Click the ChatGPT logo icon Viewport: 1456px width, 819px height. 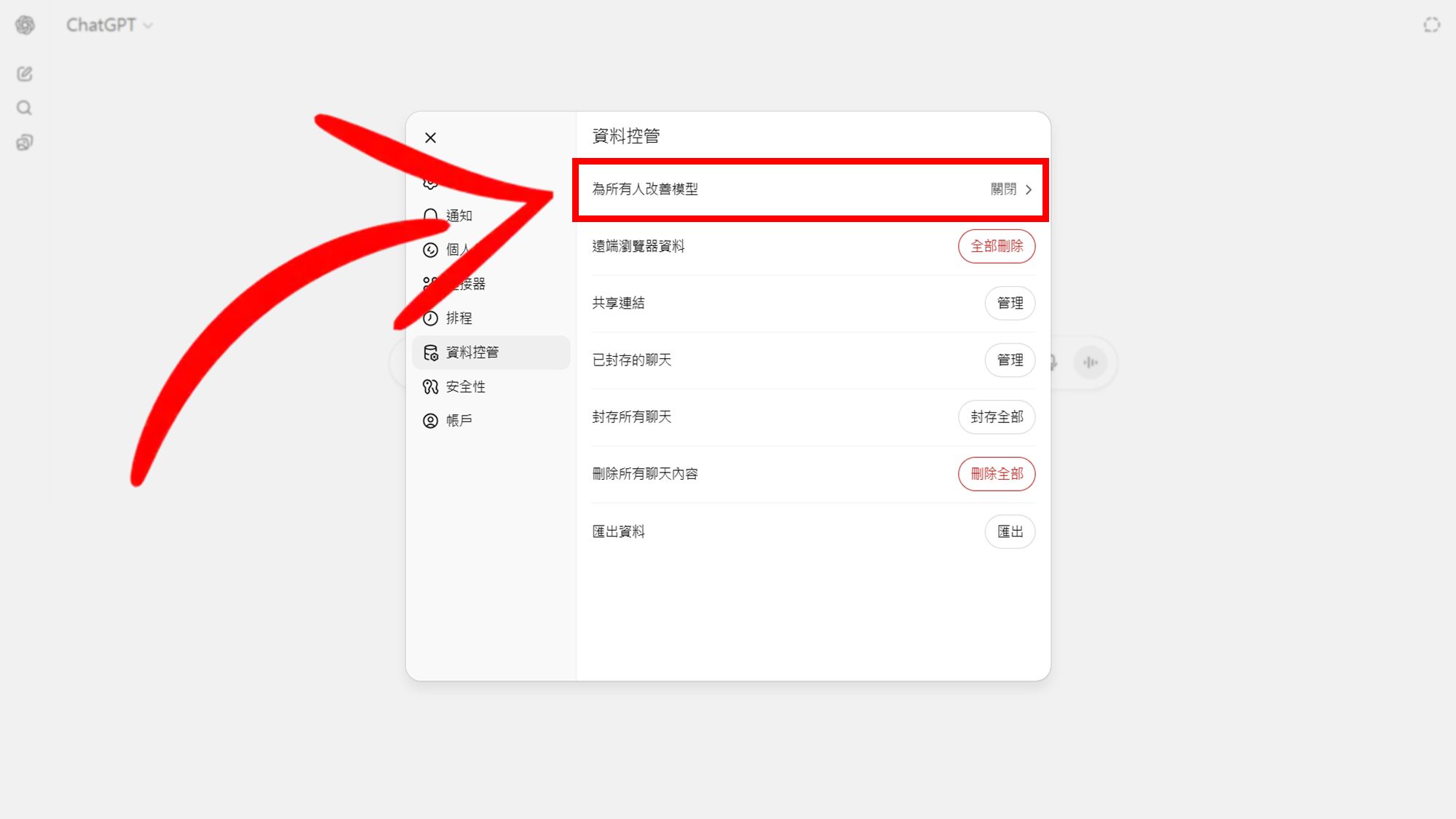coord(25,25)
